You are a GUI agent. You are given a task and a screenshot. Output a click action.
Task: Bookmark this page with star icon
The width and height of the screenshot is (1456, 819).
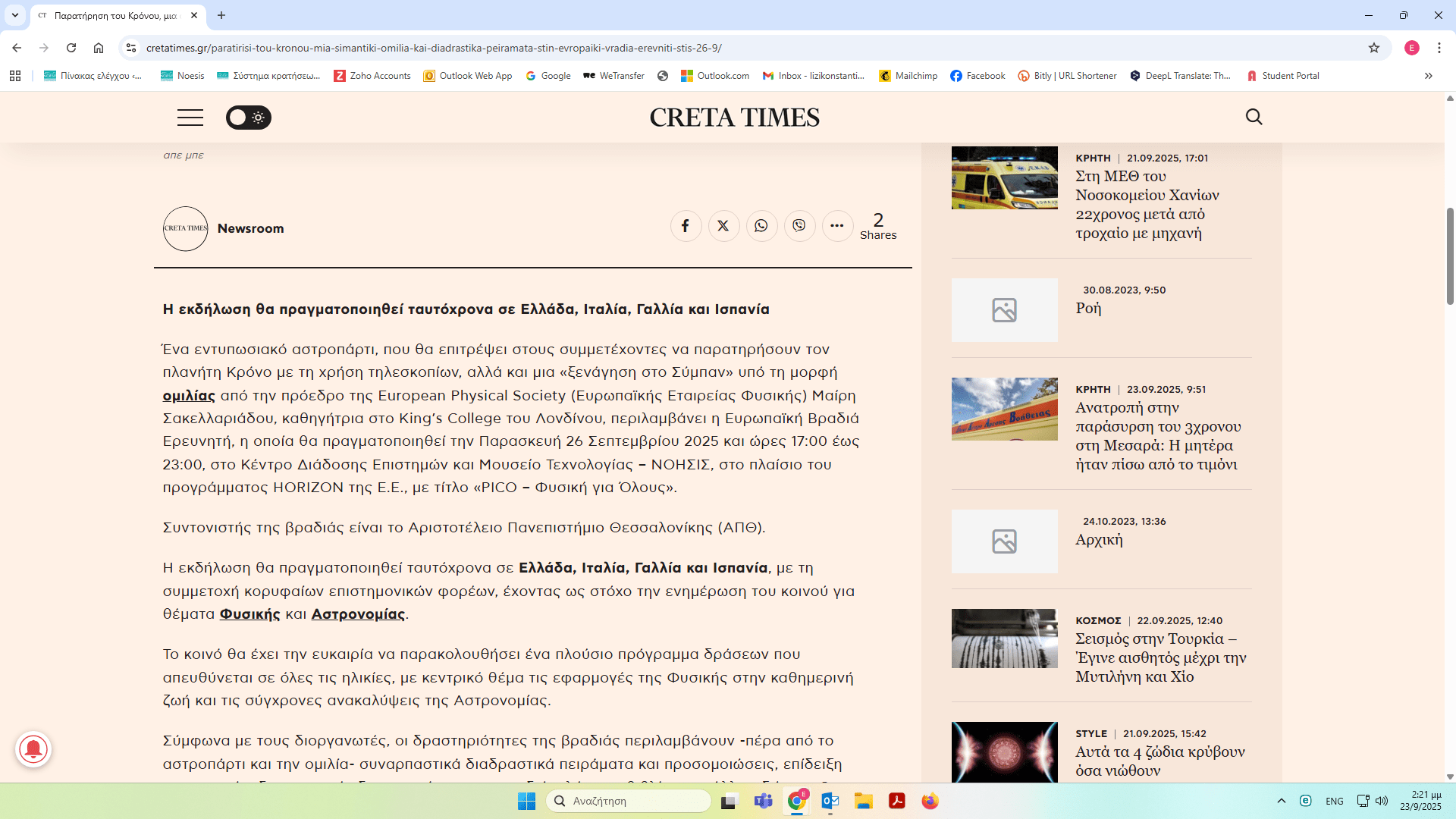point(1374,48)
